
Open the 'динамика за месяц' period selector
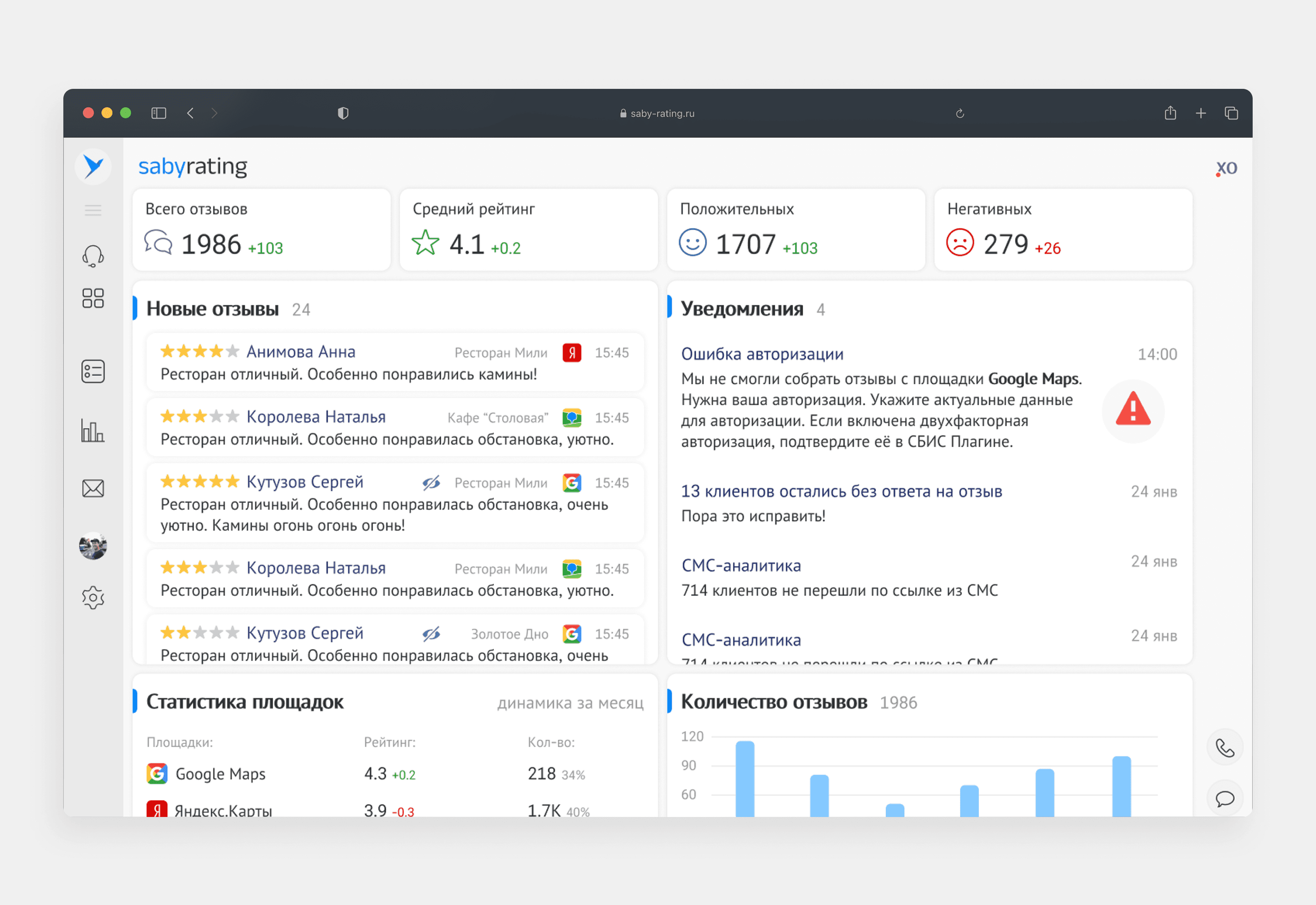click(x=570, y=703)
